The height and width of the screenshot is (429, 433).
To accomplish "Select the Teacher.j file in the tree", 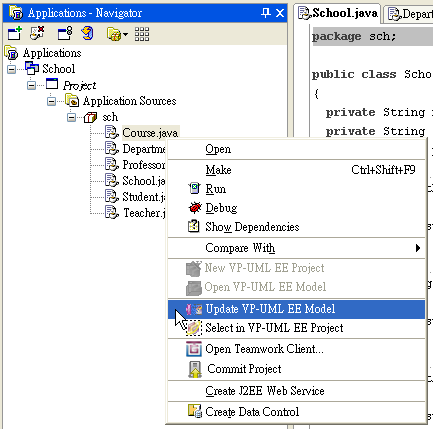I will pyautogui.click(x=144, y=213).
